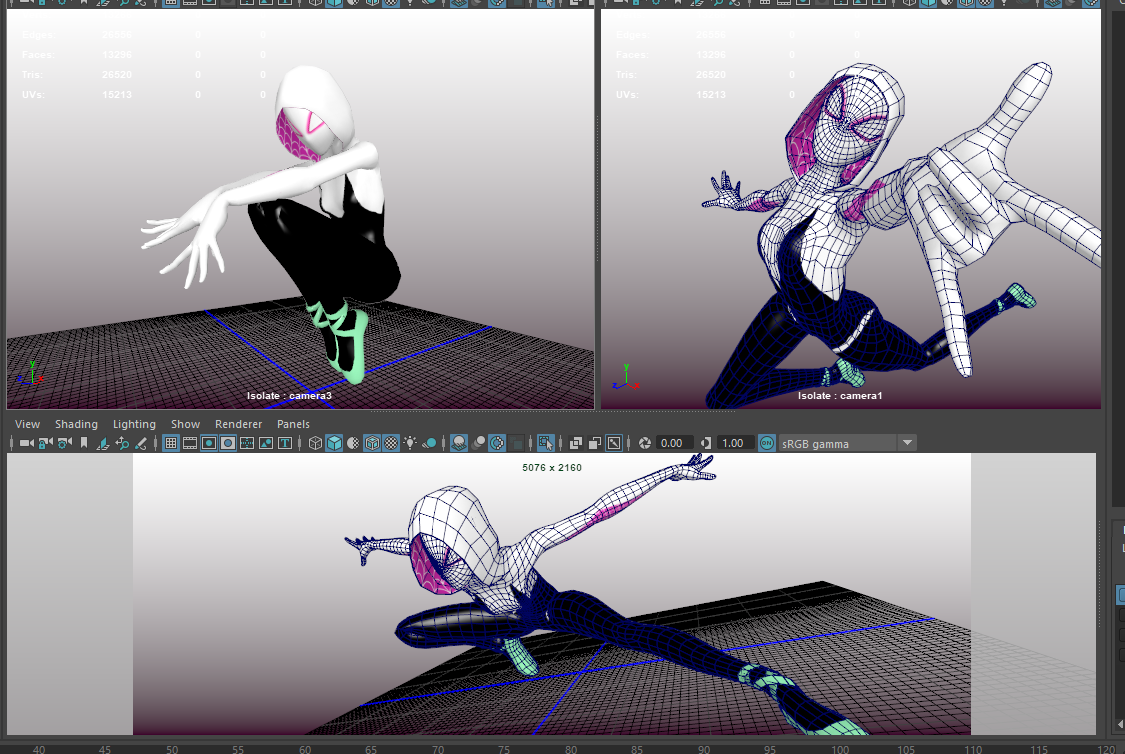
Task: Open the View panel menu
Action: coord(27,424)
